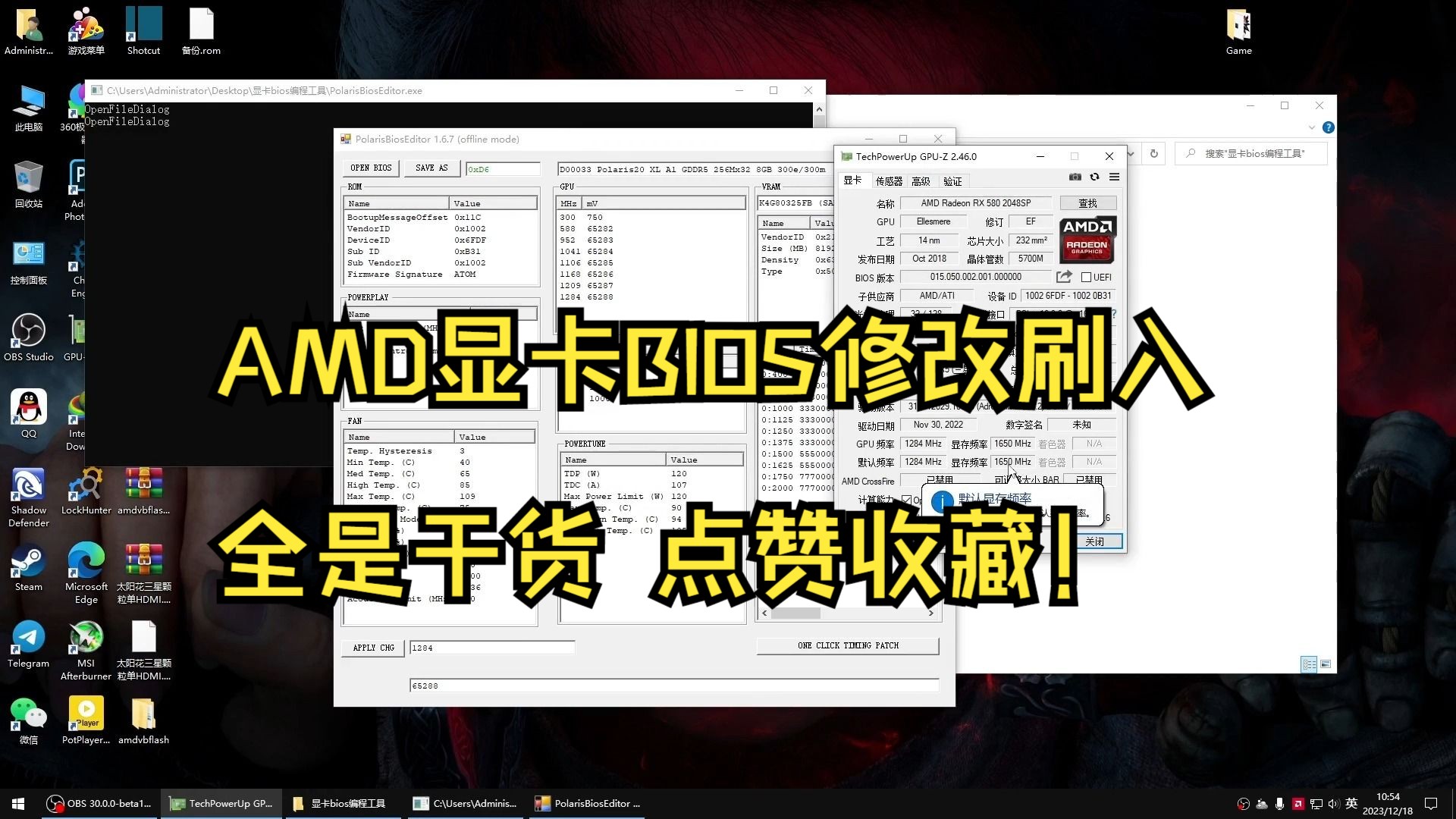Expand POWERTUNE section in PolarisBiosEditor
This screenshot has height=819, width=1456.
(584, 444)
